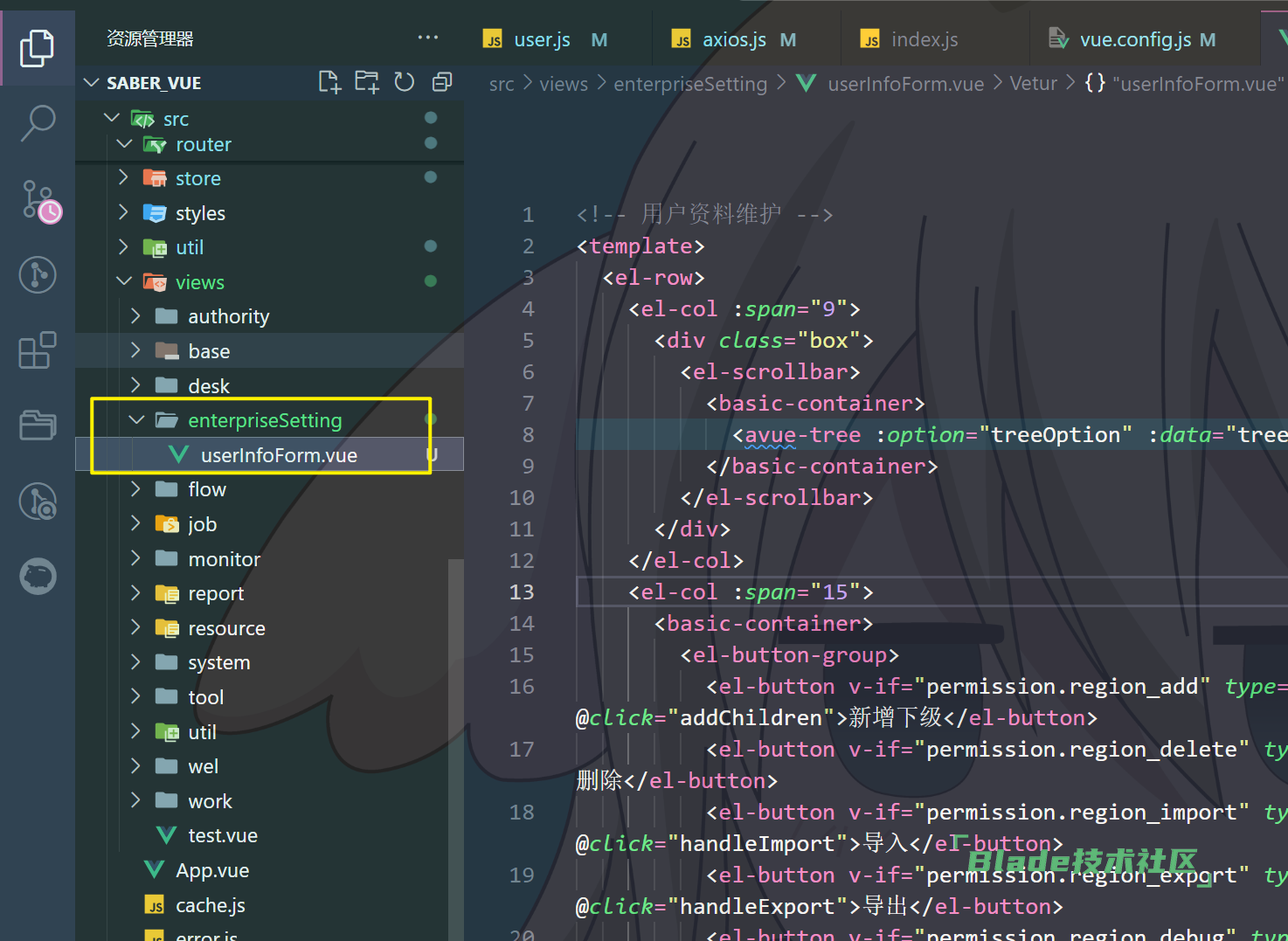Open the Git Graph style activity icon
Screen dimensions: 1288x941
[x=38, y=502]
